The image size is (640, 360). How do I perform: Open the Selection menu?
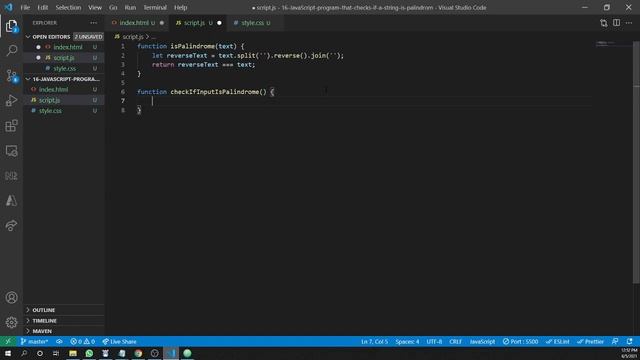[68, 7]
